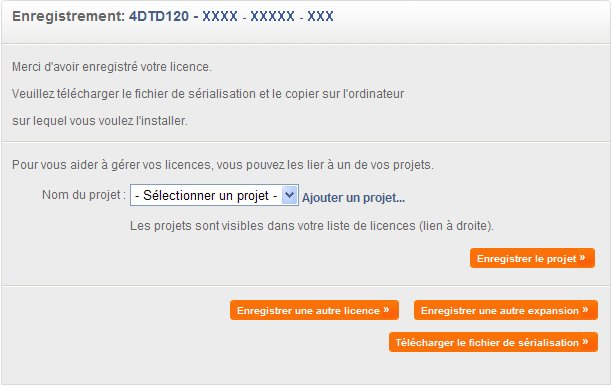Click the » chevron on Enregistrer une autre expansion
This screenshot has height=386, width=612.
(x=585, y=310)
